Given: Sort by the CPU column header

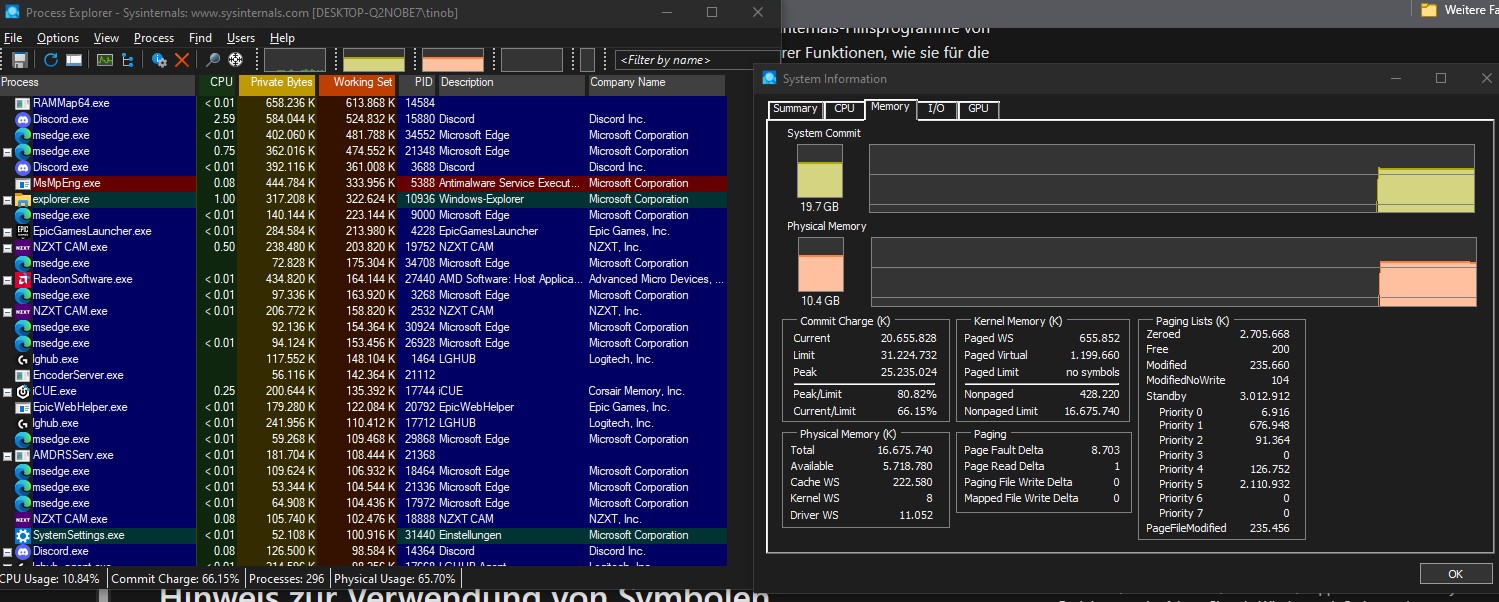Looking at the screenshot, I should (x=219, y=84).
